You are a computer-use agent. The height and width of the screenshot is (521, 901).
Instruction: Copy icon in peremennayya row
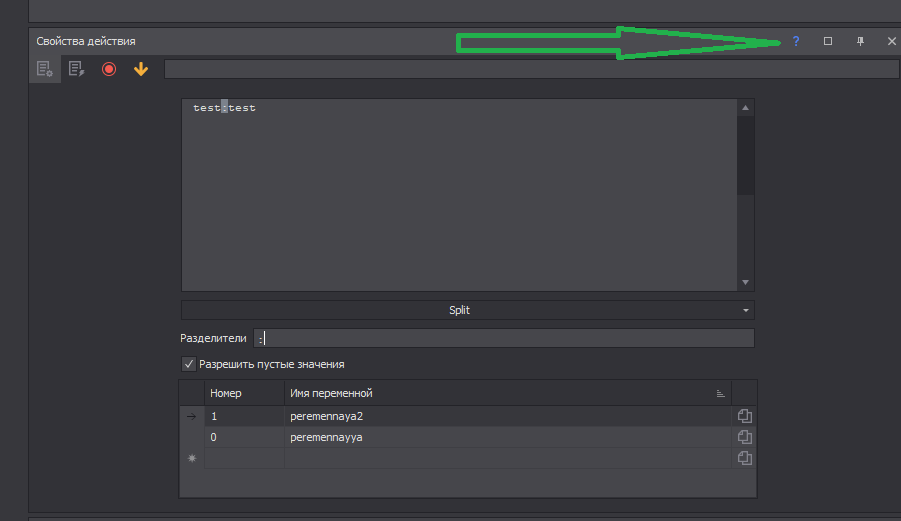745,437
